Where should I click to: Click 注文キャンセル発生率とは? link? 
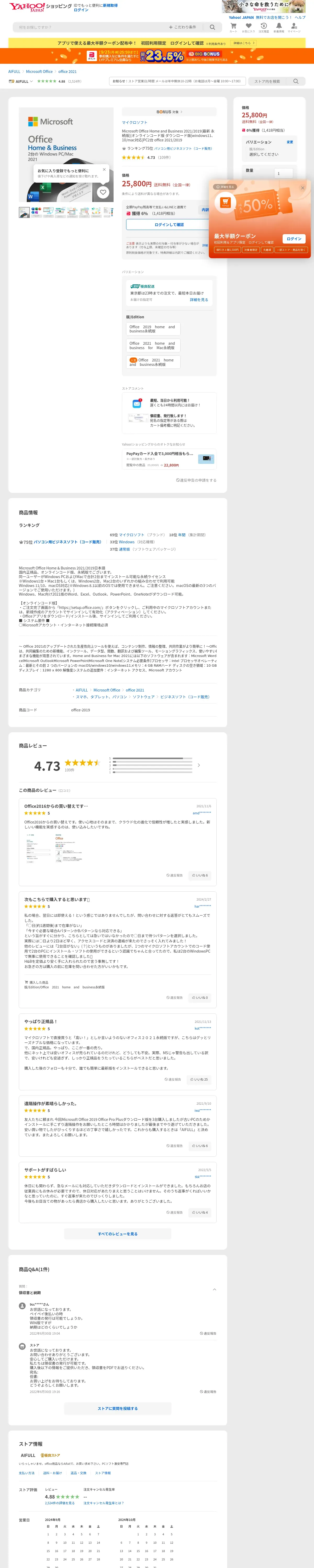click(x=104, y=1503)
